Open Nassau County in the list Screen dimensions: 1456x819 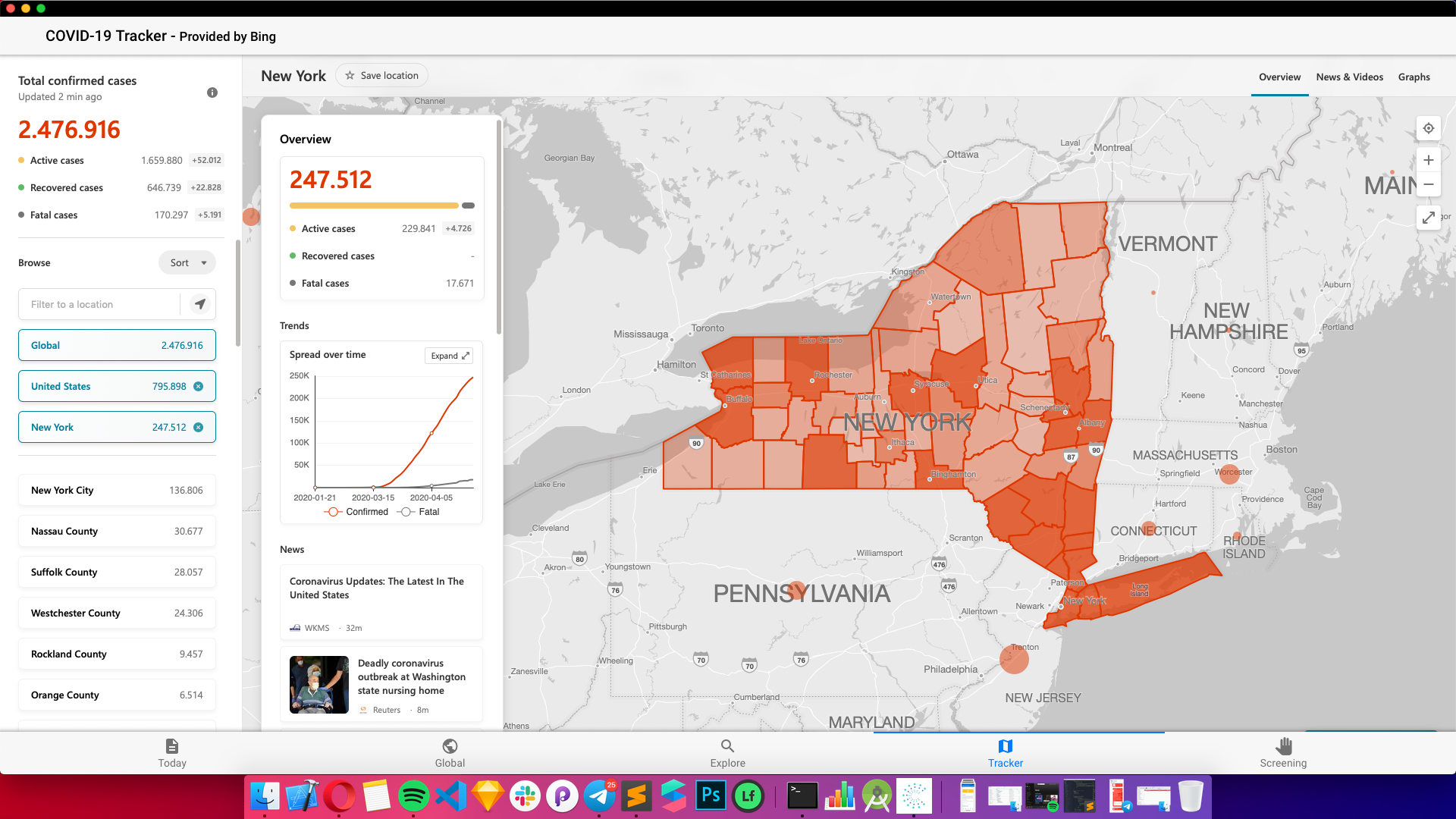pos(117,531)
